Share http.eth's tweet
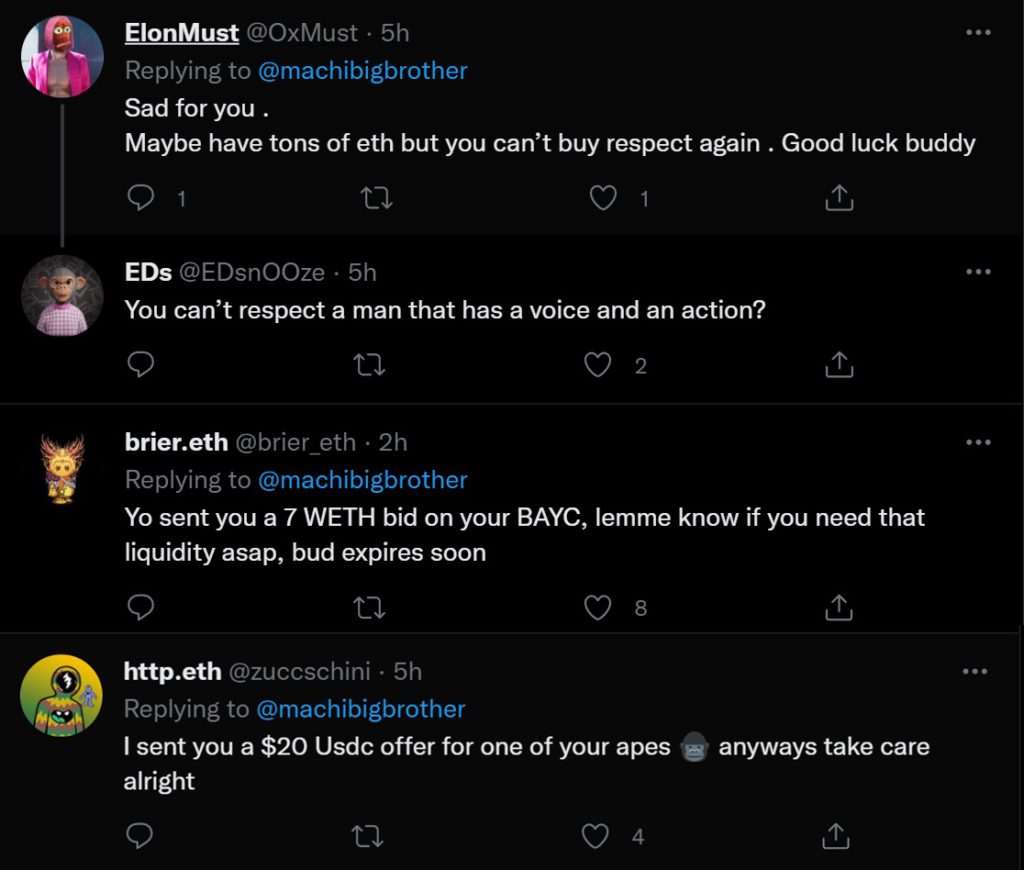The width and height of the screenshot is (1024, 870). coord(835,836)
